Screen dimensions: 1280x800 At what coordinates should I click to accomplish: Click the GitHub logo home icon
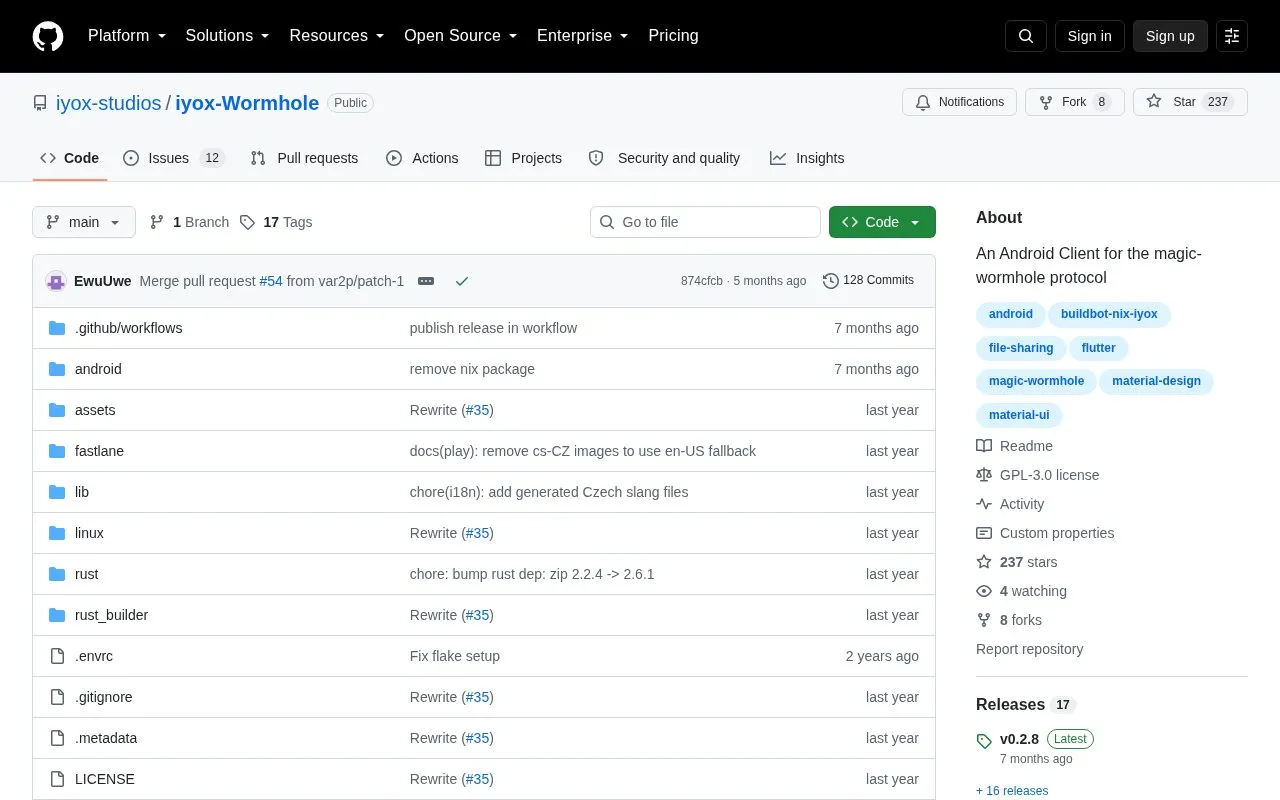point(48,36)
